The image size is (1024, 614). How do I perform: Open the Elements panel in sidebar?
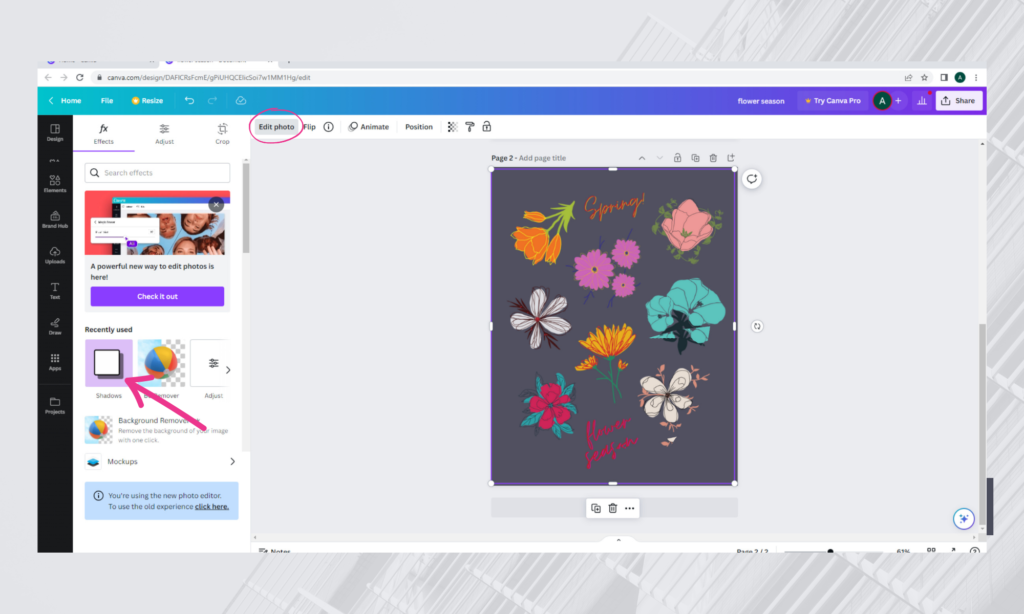55,184
